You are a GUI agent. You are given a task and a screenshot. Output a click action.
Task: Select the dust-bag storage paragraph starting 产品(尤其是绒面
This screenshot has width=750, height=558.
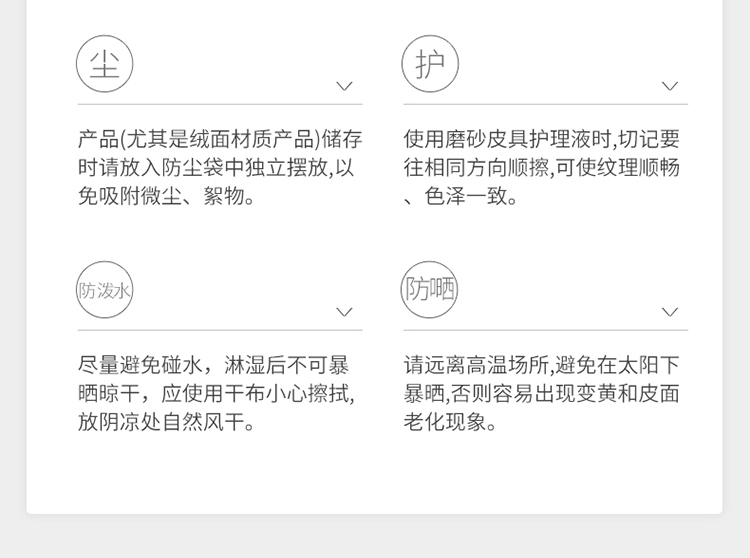point(220,167)
